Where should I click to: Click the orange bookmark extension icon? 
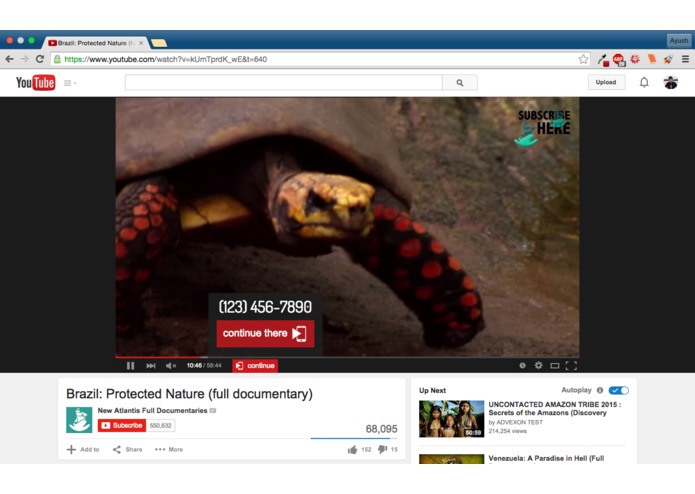point(652,59)
